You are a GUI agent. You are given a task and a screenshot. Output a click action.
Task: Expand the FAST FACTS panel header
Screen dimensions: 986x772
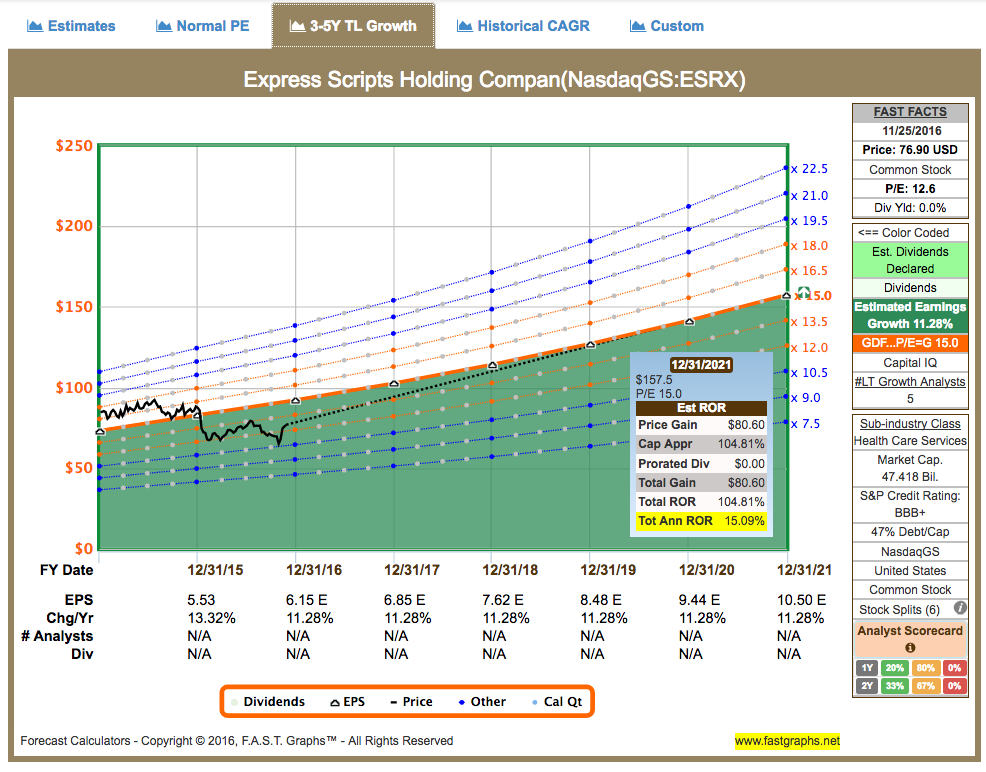coord(910,111)
